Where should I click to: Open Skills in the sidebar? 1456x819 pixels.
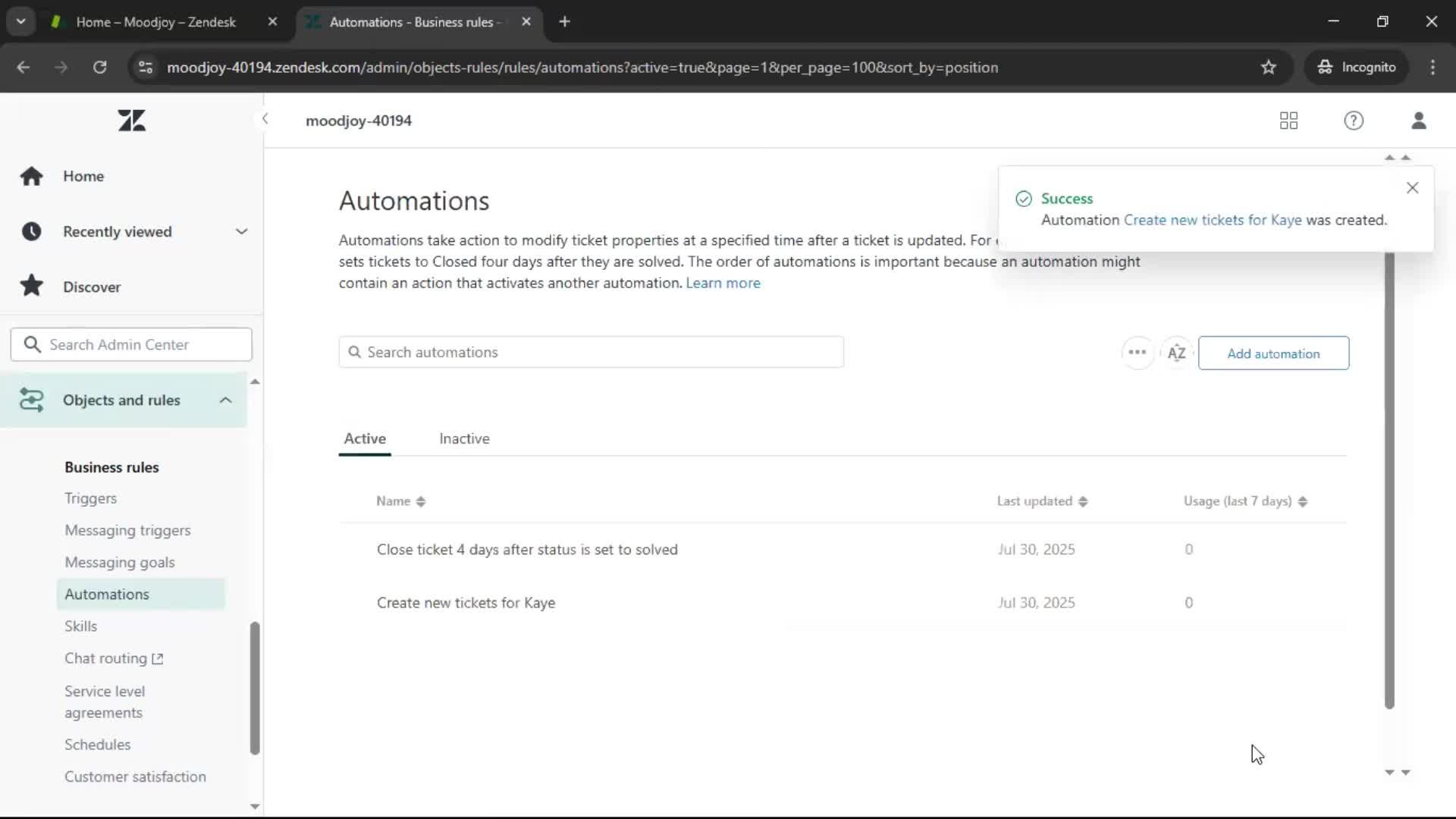80,626
